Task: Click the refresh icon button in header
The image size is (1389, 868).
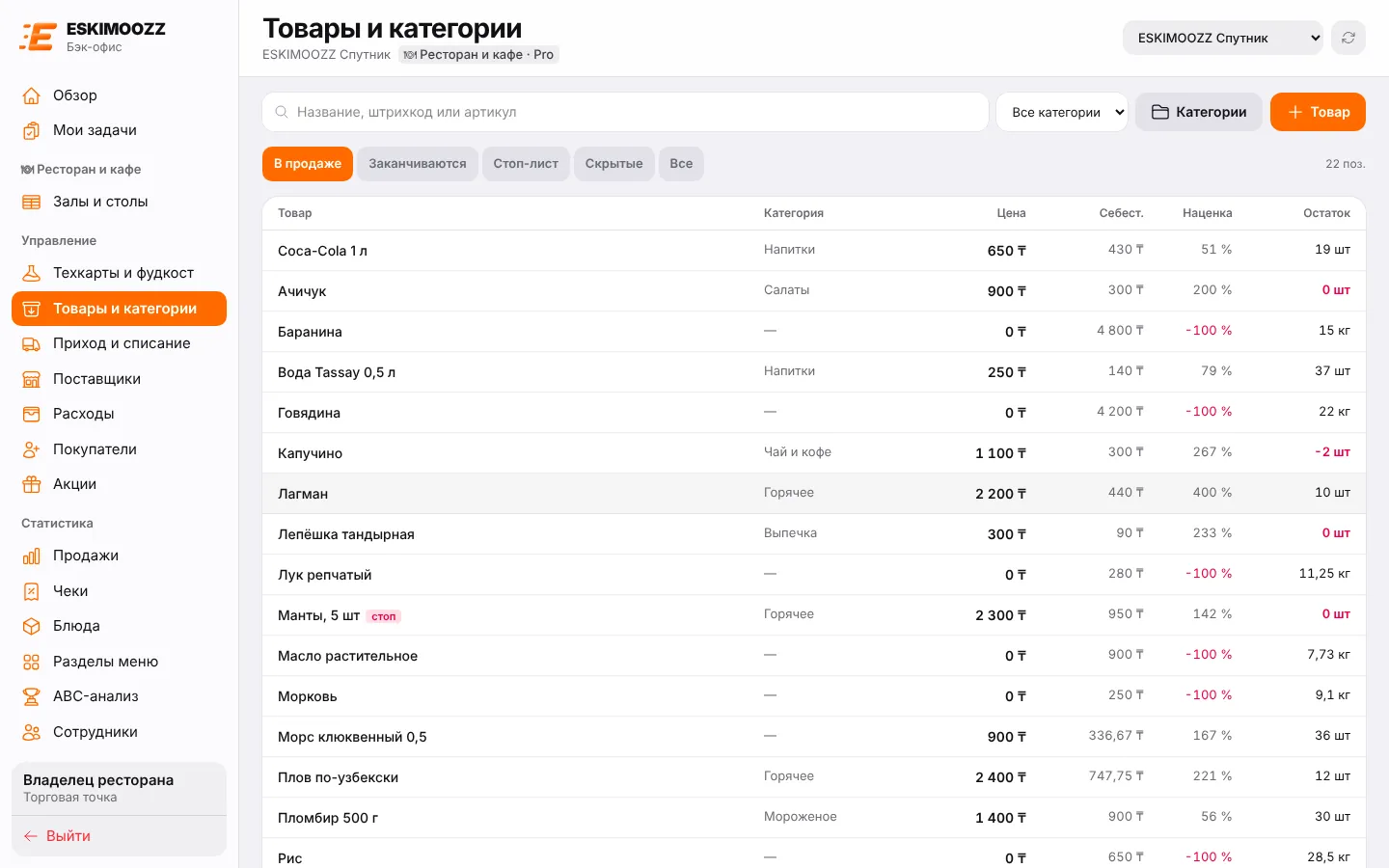Action: [1348, 38]
